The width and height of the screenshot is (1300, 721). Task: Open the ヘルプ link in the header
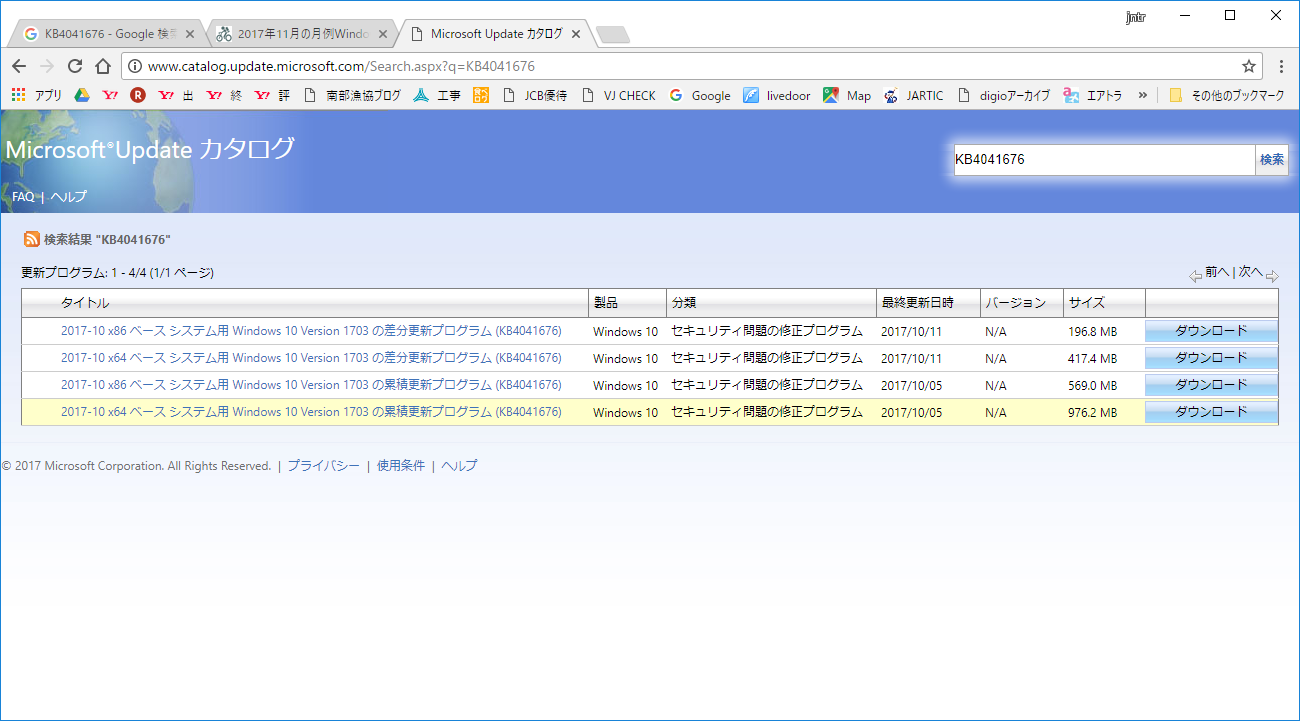tap(69, 197)
